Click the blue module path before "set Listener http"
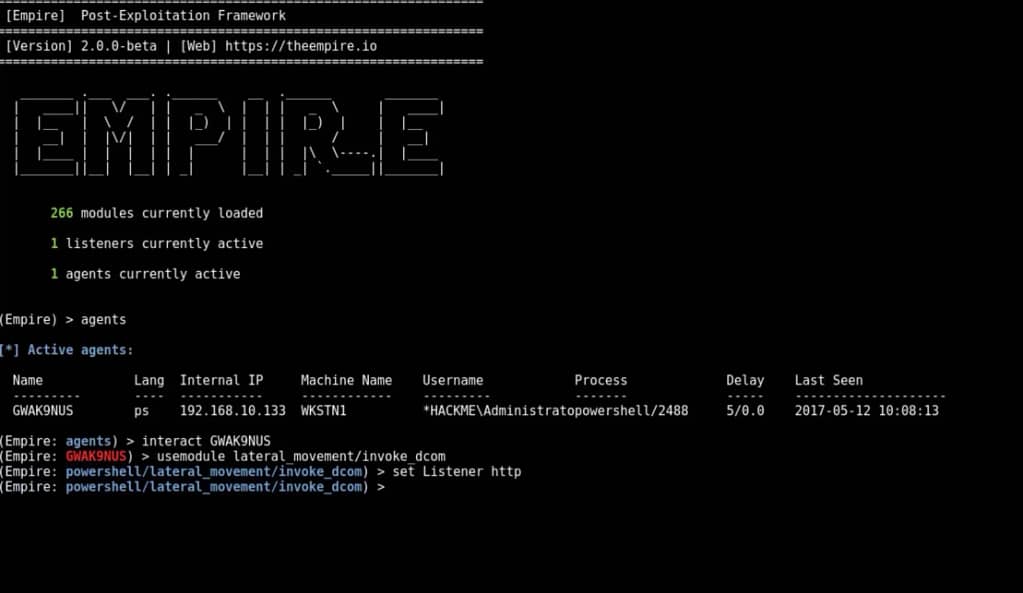1023x593 pixels. [214, 472]
